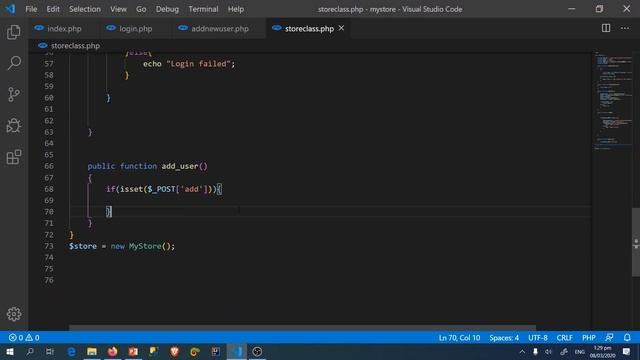Change end of line sequence CRLF
Screen dimensions: 640x360
click(x=564, y=338)
